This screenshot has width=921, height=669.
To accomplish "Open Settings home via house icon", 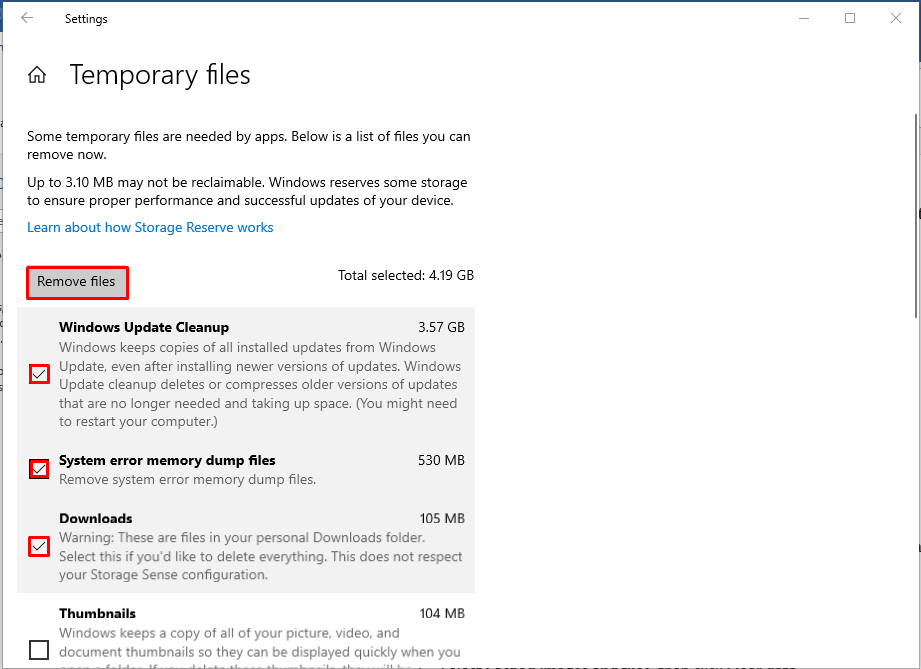I will coord(37,75).
